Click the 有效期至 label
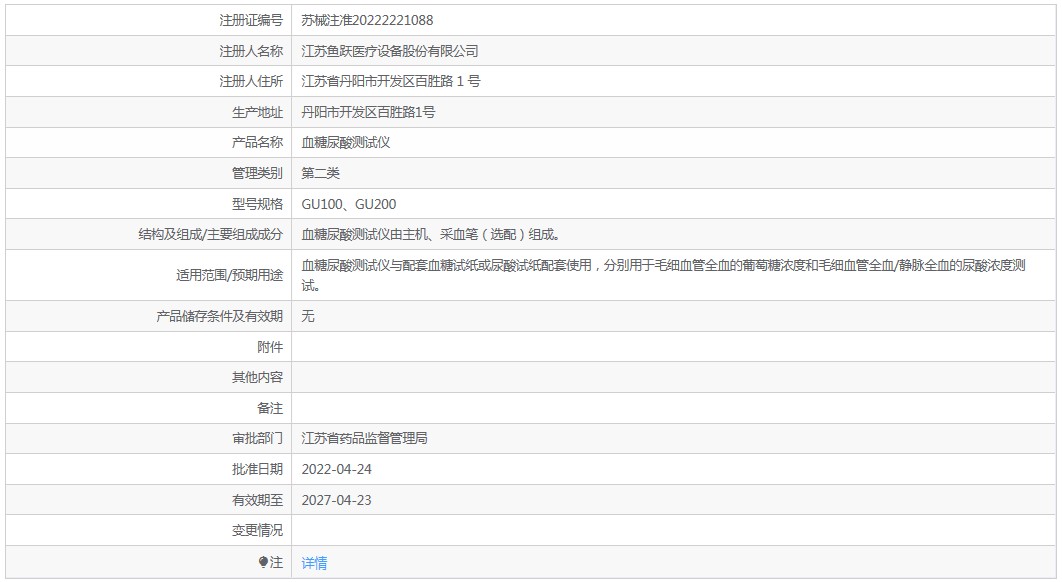 point(257,500)
